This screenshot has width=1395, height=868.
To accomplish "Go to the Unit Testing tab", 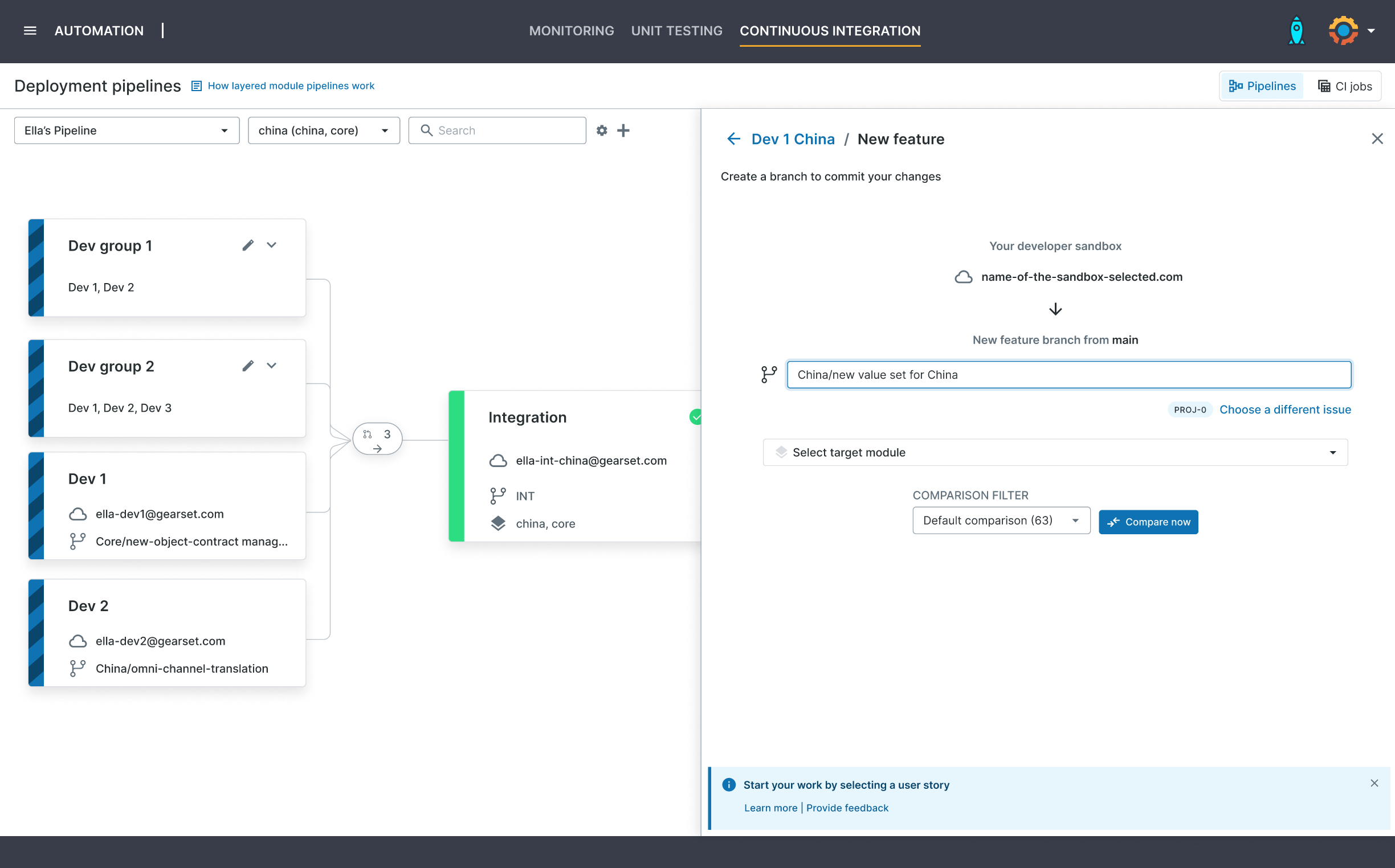I will [676, 31].
